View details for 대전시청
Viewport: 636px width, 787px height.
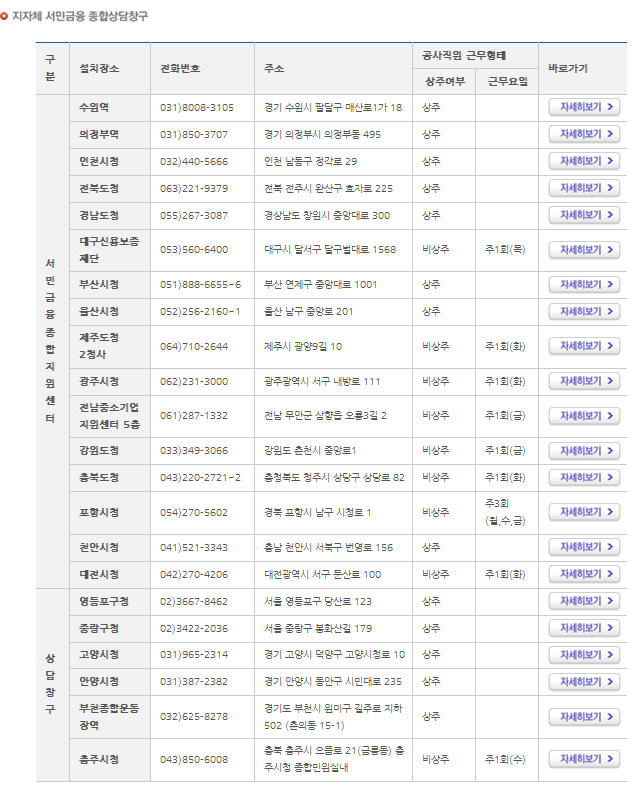(x=584, y=574)
